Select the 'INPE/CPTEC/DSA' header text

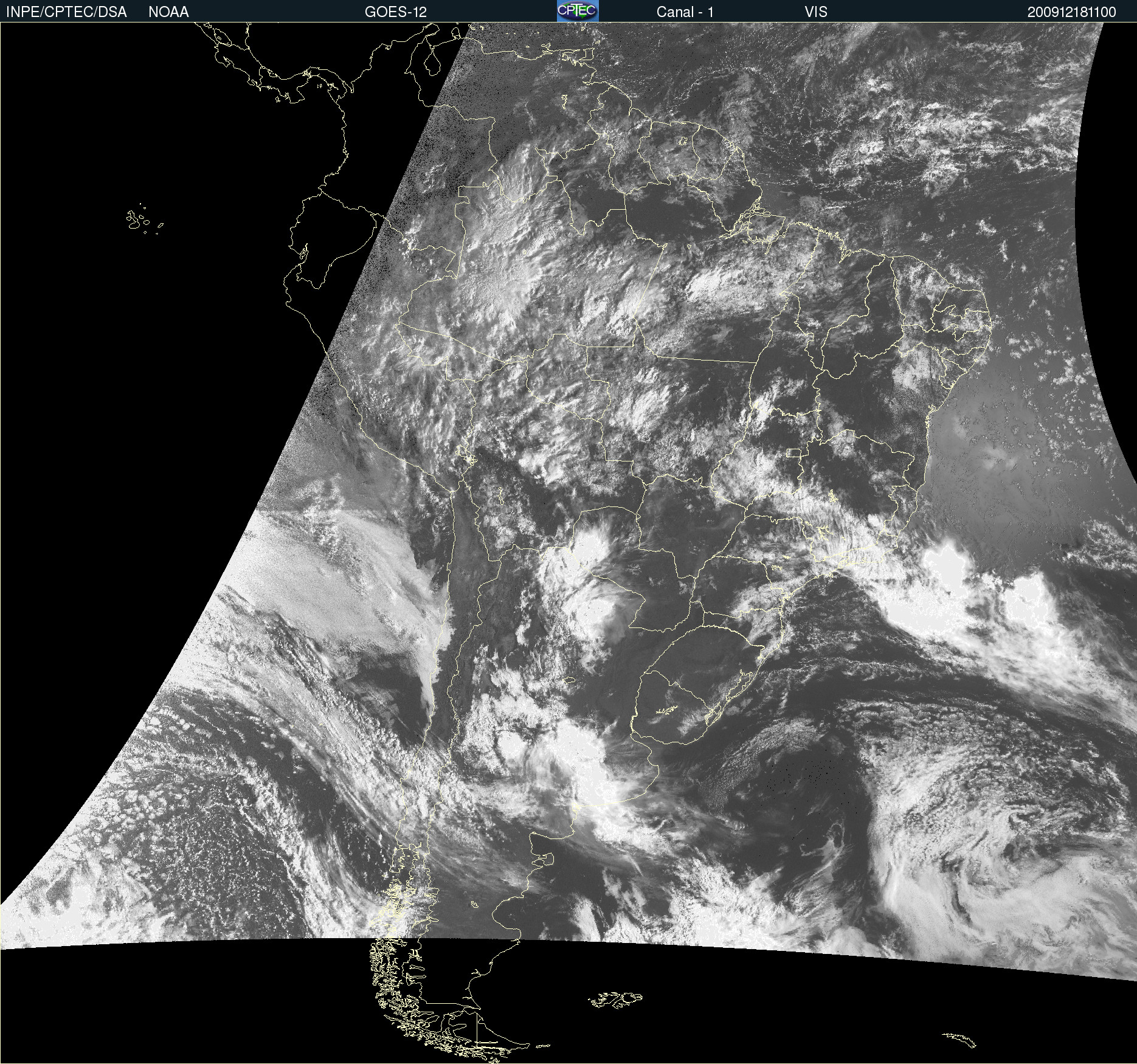click(x=66, y=12)
